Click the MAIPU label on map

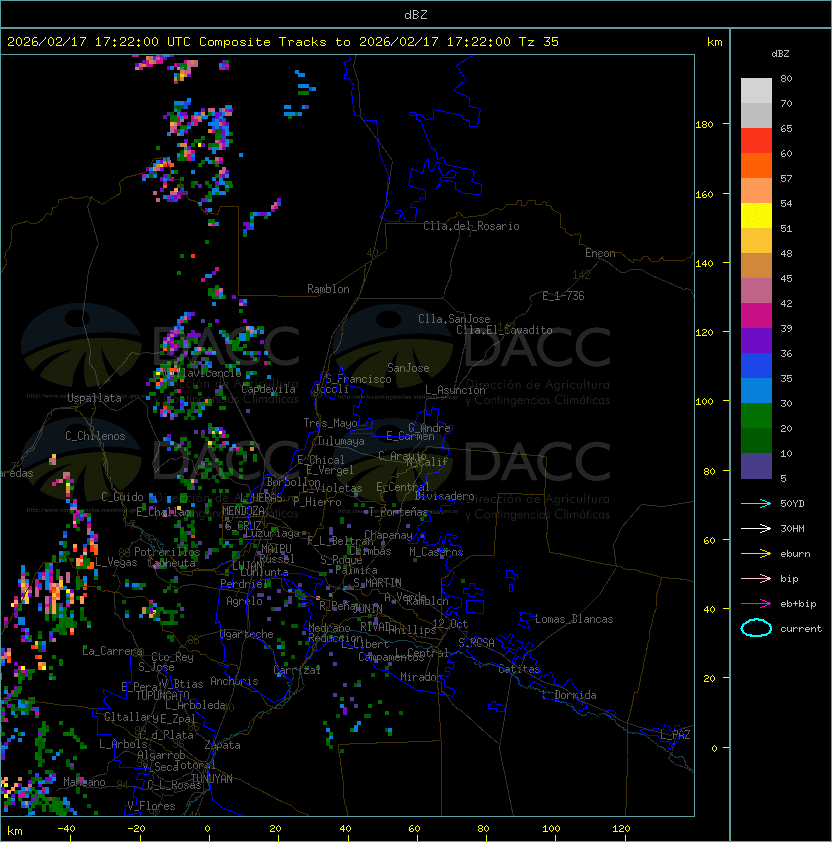tap(276, 549)
